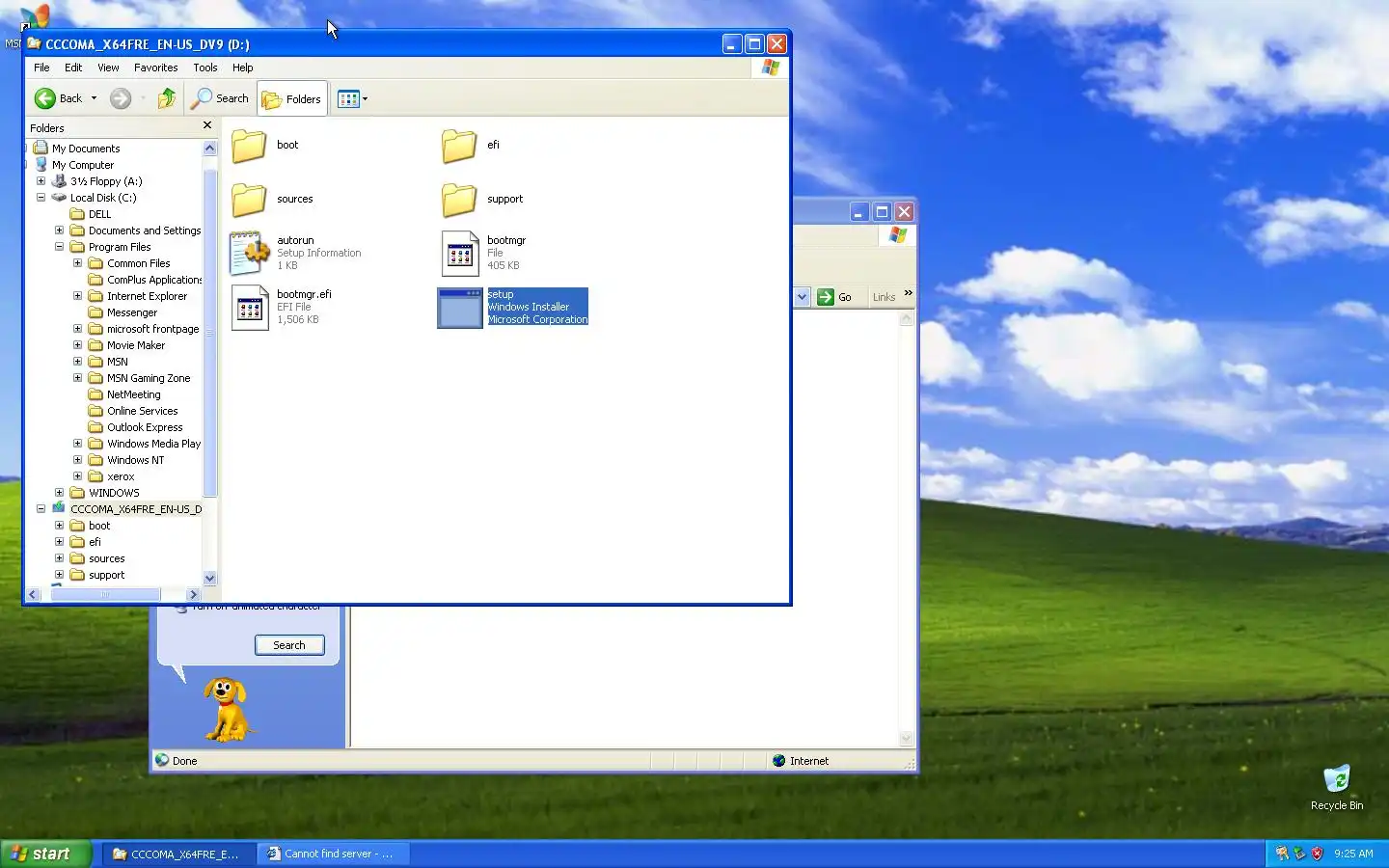Toggle the Folders pane button

292,98
